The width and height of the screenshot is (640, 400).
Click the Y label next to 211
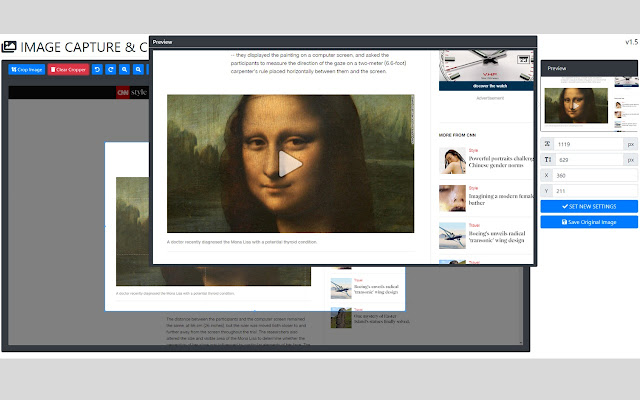[x=547, y=191]
